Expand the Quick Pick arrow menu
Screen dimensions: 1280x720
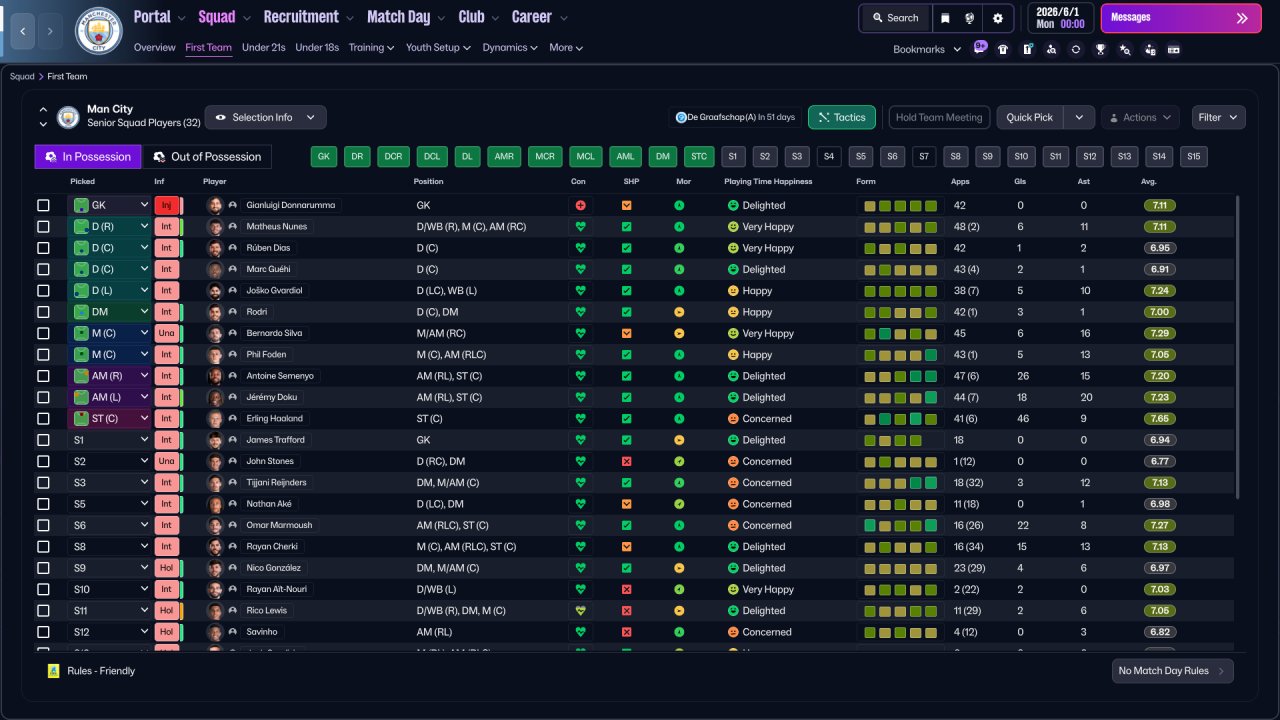1078,117
